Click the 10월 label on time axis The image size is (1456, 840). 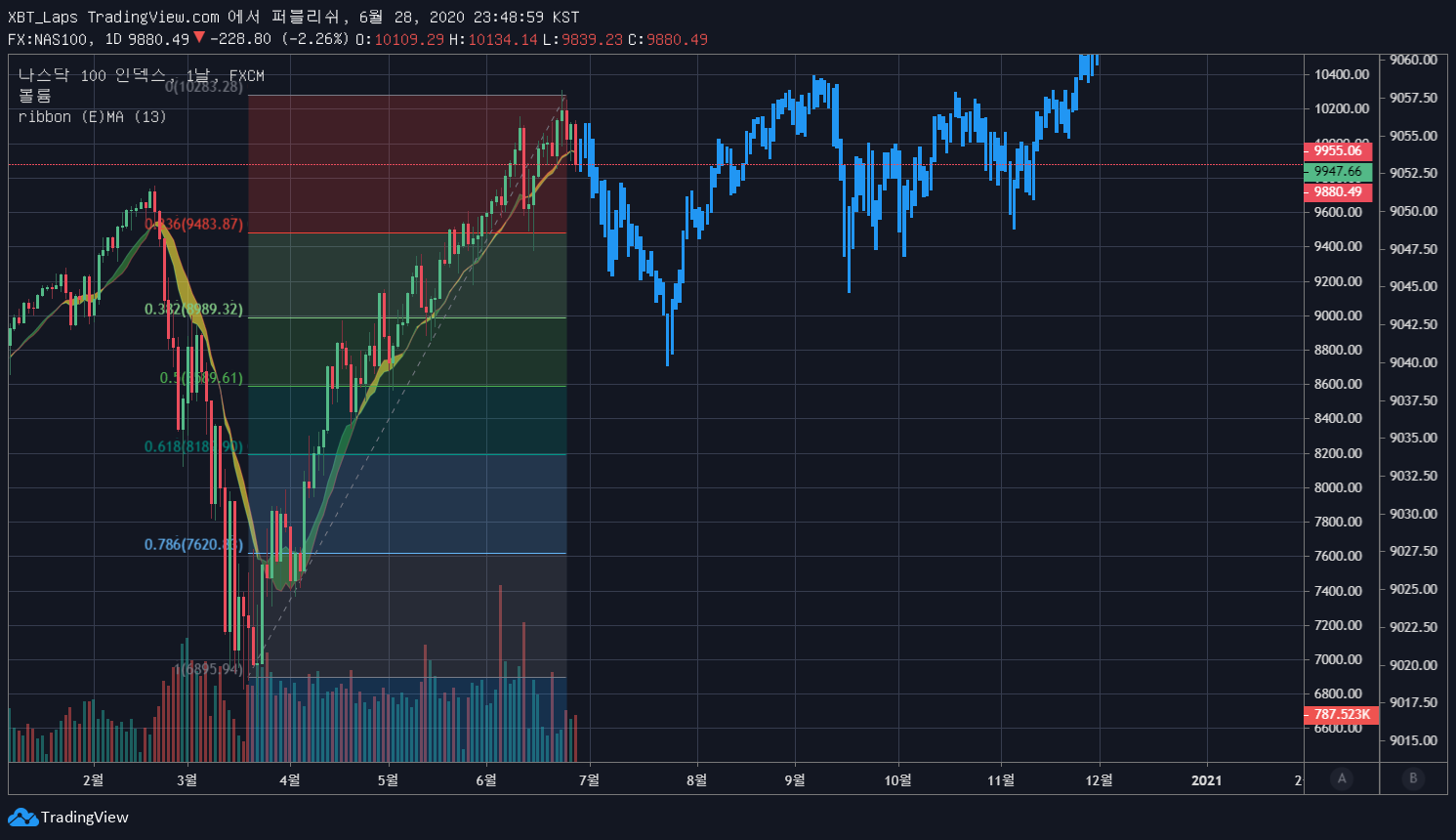pos(897,779)
